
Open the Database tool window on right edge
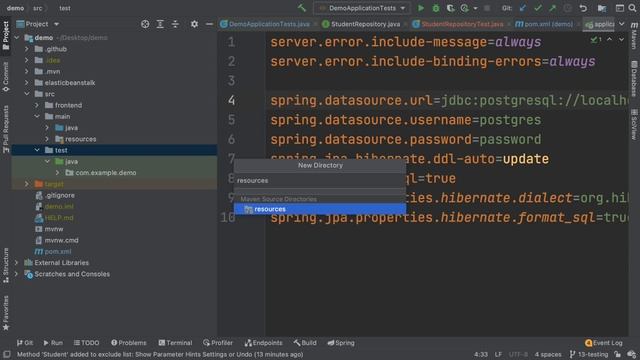(x=634, y=79)
